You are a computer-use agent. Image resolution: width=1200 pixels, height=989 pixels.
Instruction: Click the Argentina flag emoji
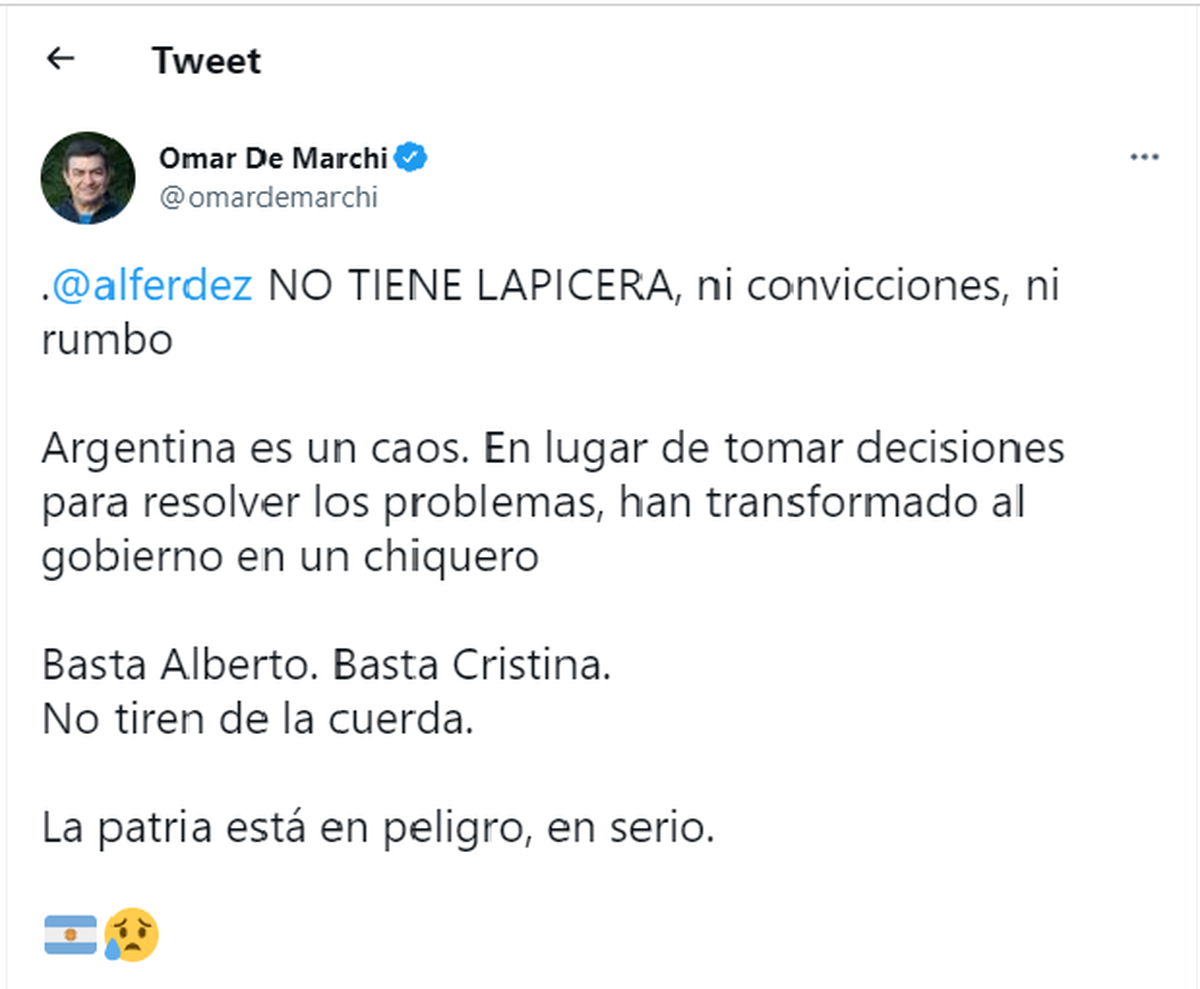click(x=70, y=935)
